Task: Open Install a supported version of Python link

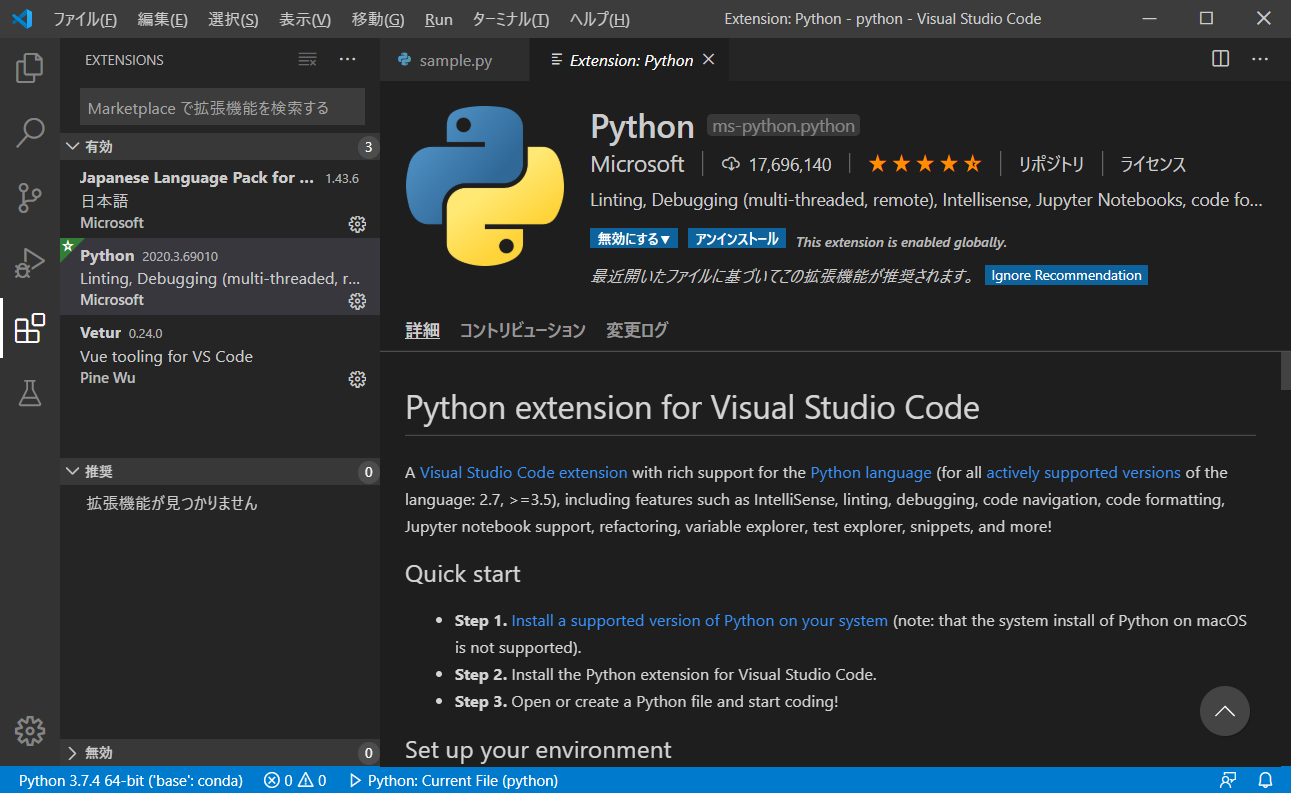Action: 700,620
